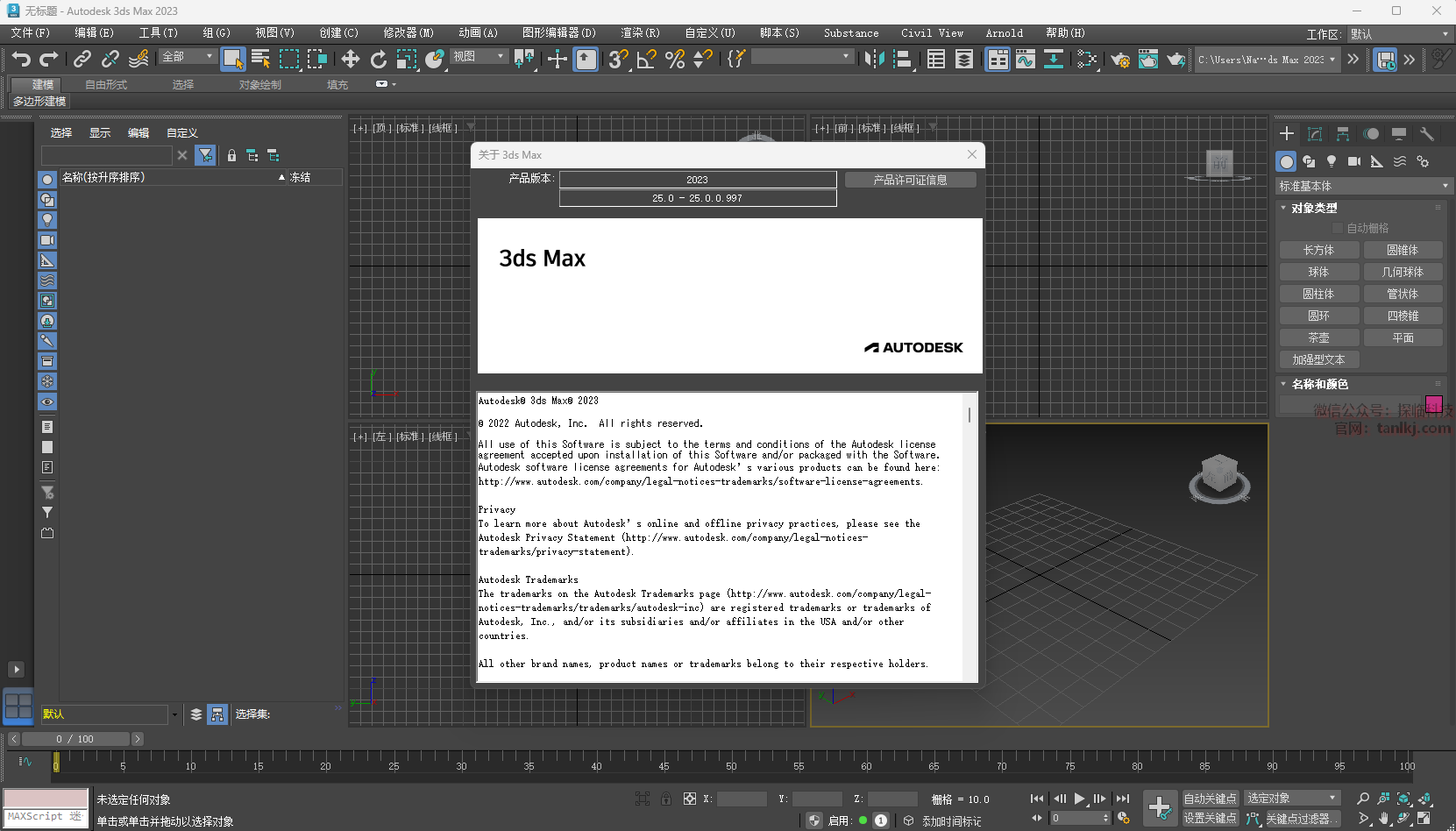This screenshot has height=831, width=1456.
Task: Expand the 全部 selection filter dropdown
Action: pyautogui.click(x=188, y=57)
